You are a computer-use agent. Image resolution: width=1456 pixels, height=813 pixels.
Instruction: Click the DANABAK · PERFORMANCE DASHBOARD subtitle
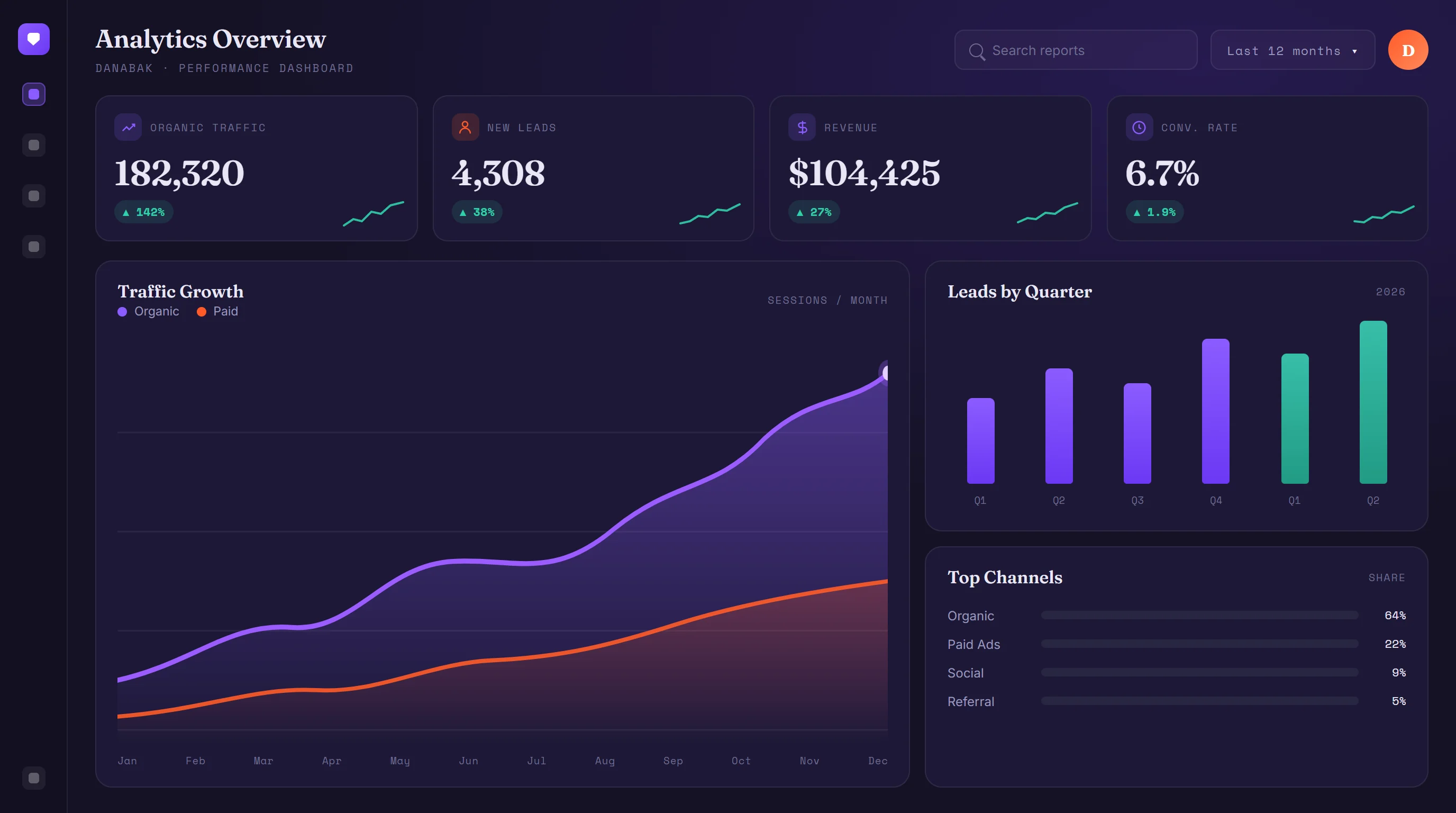(x=224, y=68)
